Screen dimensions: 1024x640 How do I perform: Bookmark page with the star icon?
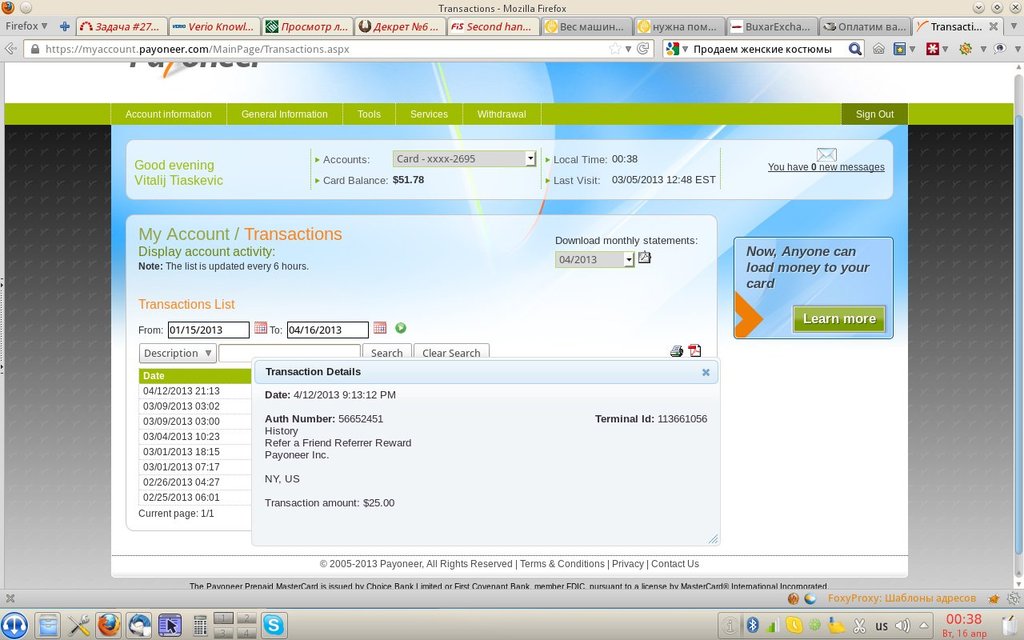[614, 48]
